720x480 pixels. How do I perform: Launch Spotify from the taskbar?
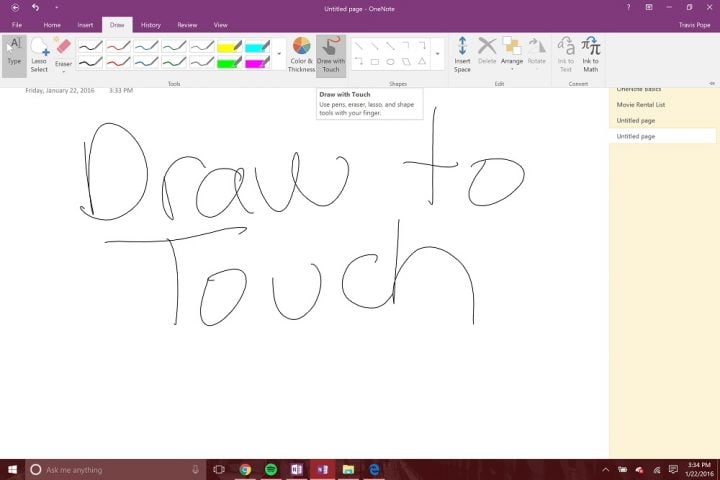click(271, 469)
